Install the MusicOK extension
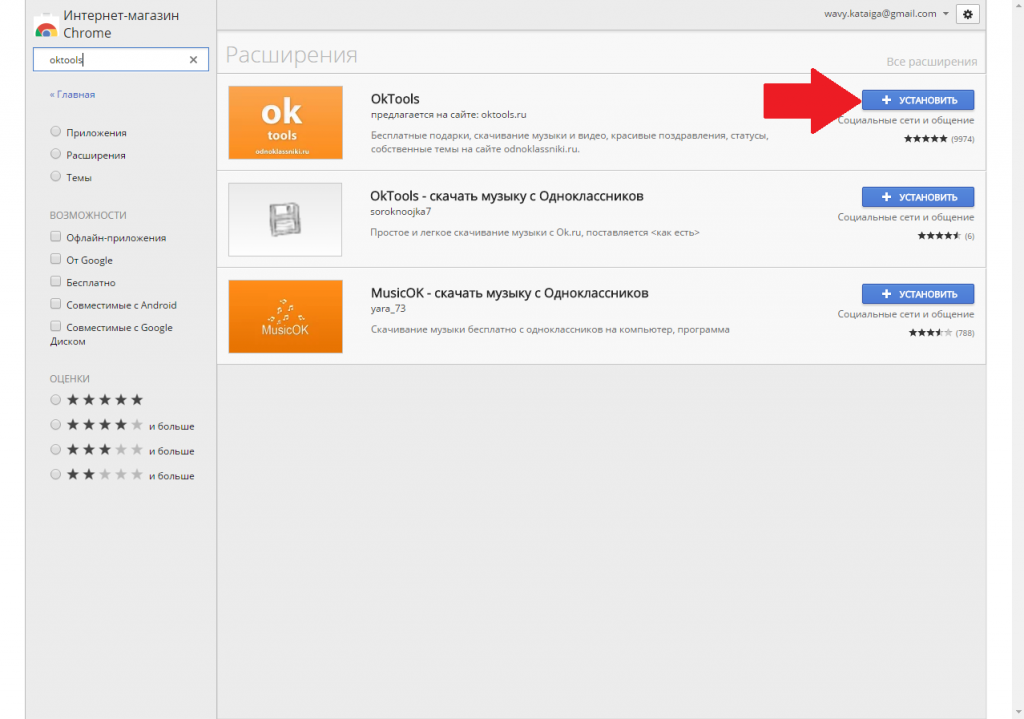 (x=917, y=294)
